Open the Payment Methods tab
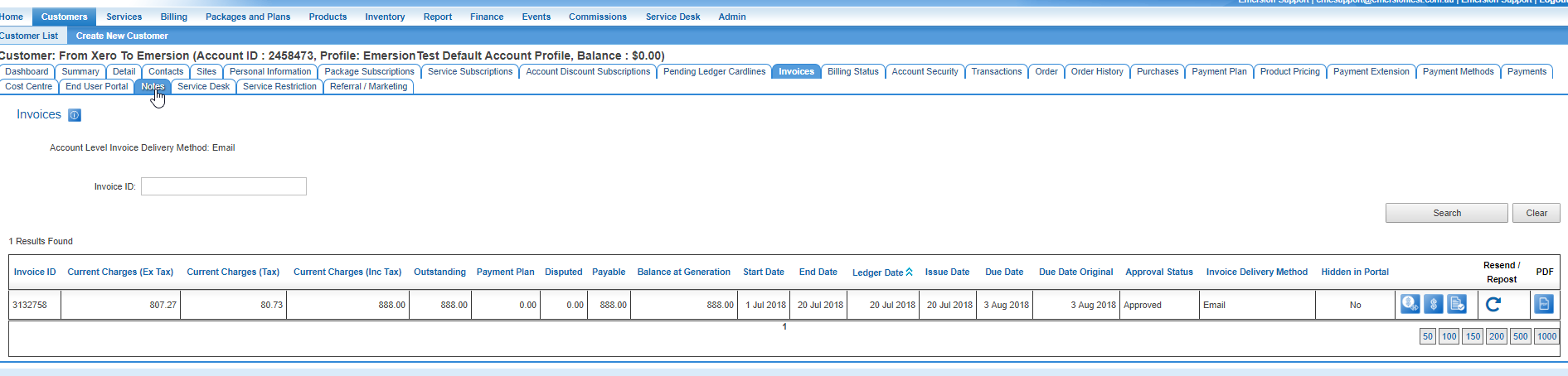This screenshot has height=376, width=1568. 1458,71
